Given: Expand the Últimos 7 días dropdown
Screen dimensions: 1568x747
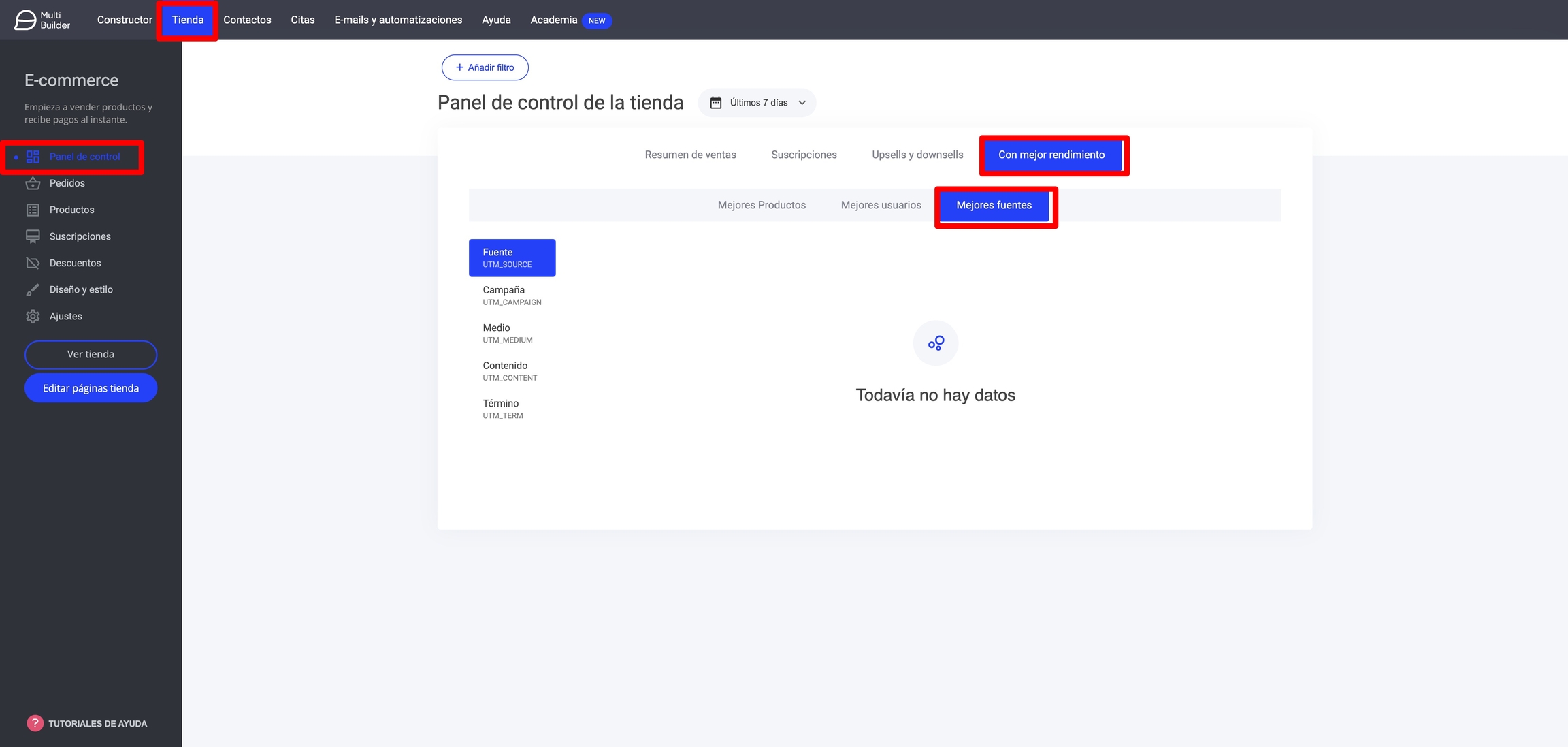Looking at the screenshot, I should (x=802, y=103).
